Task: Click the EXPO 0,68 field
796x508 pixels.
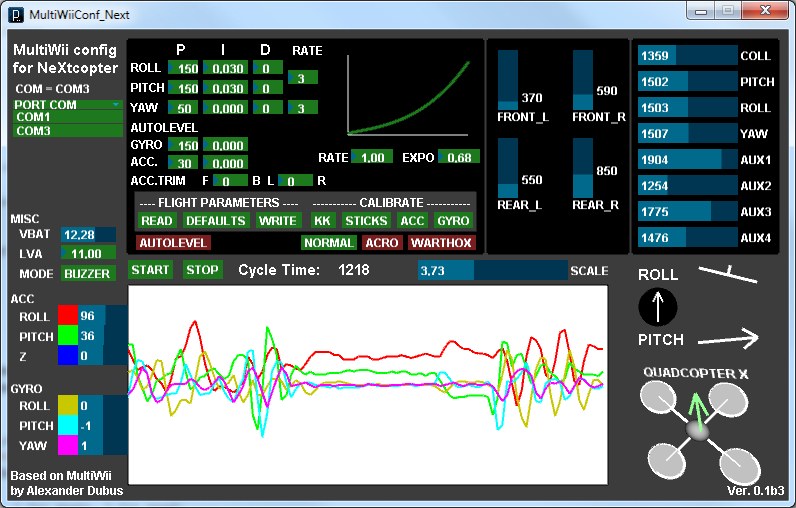Action: point(459,157)
